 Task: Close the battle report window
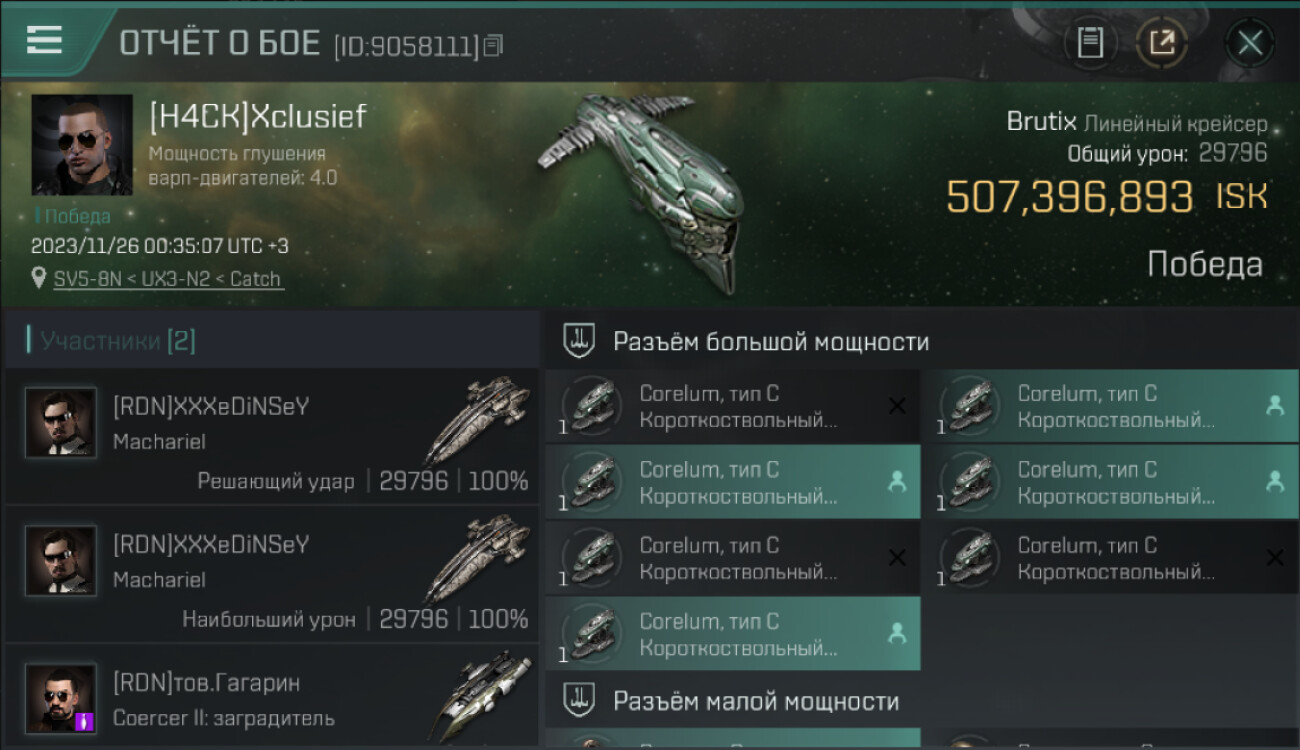1249,42
